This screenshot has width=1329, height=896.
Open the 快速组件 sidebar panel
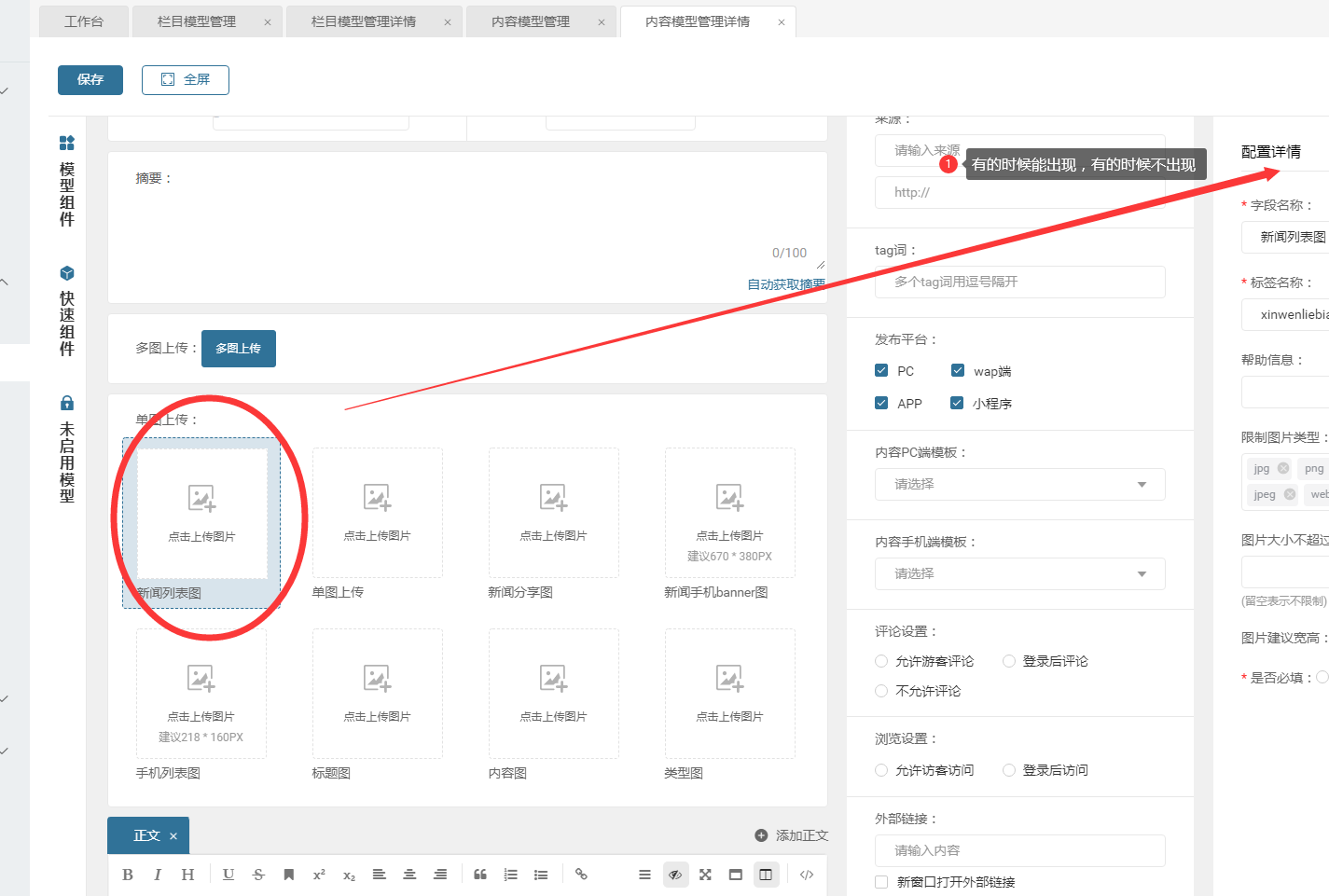[66, 310]
